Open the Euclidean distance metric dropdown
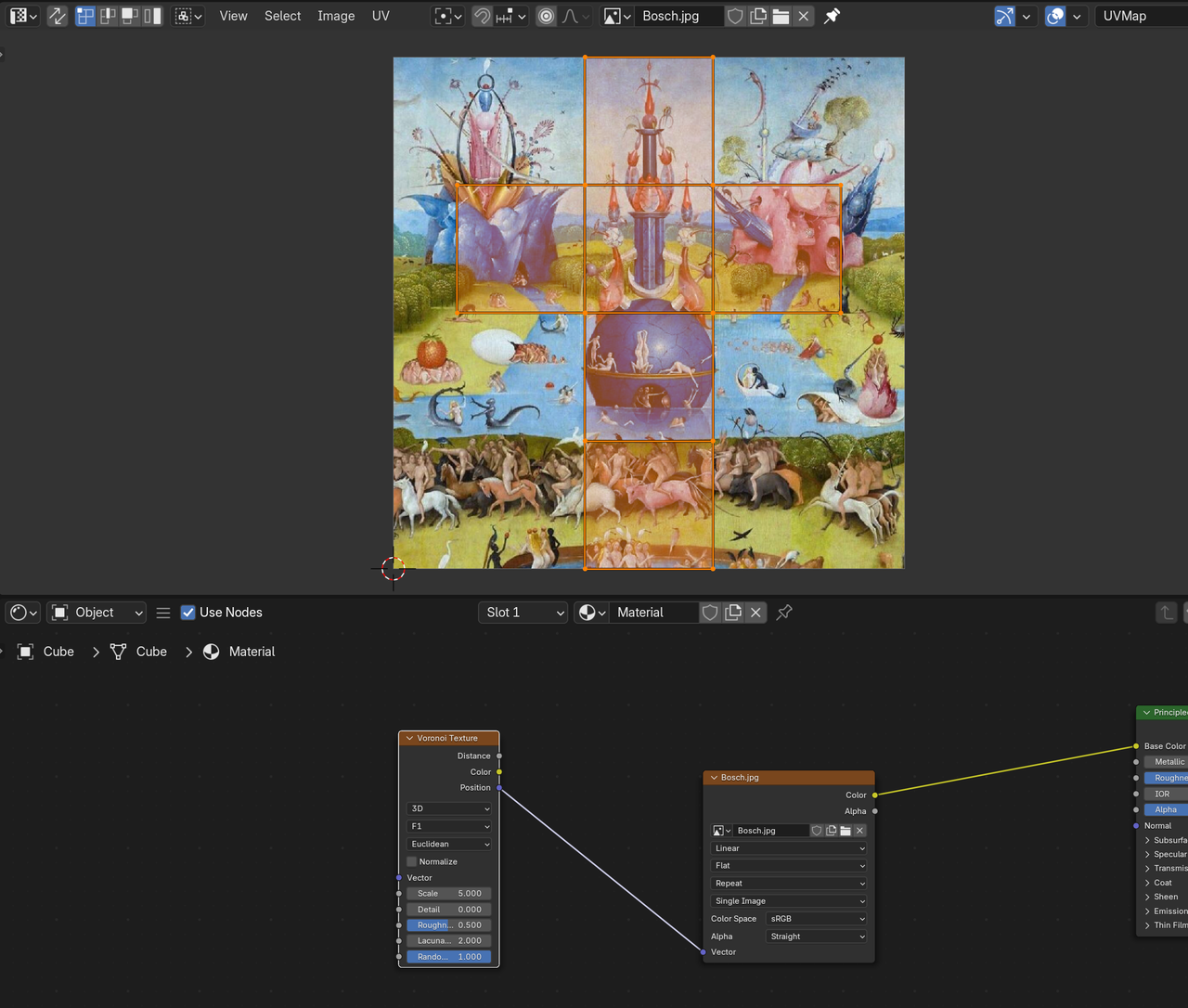The height and width of the screenshot is (1008, 1188). coord(449,844)
